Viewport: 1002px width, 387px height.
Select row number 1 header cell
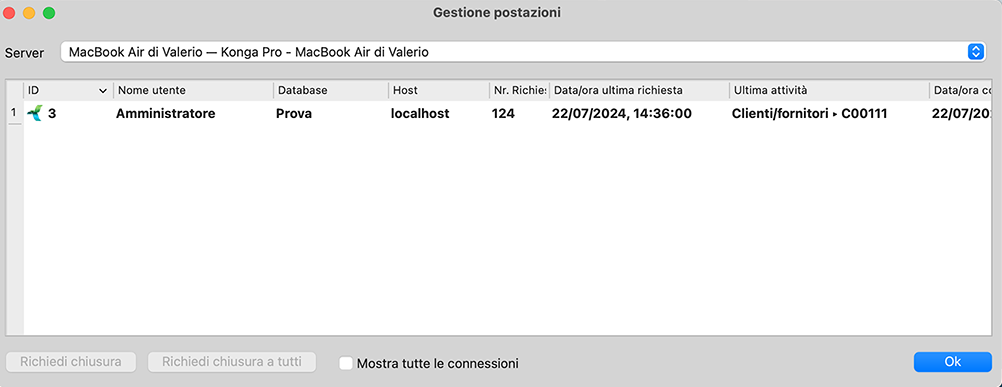(x=14, y=113)
